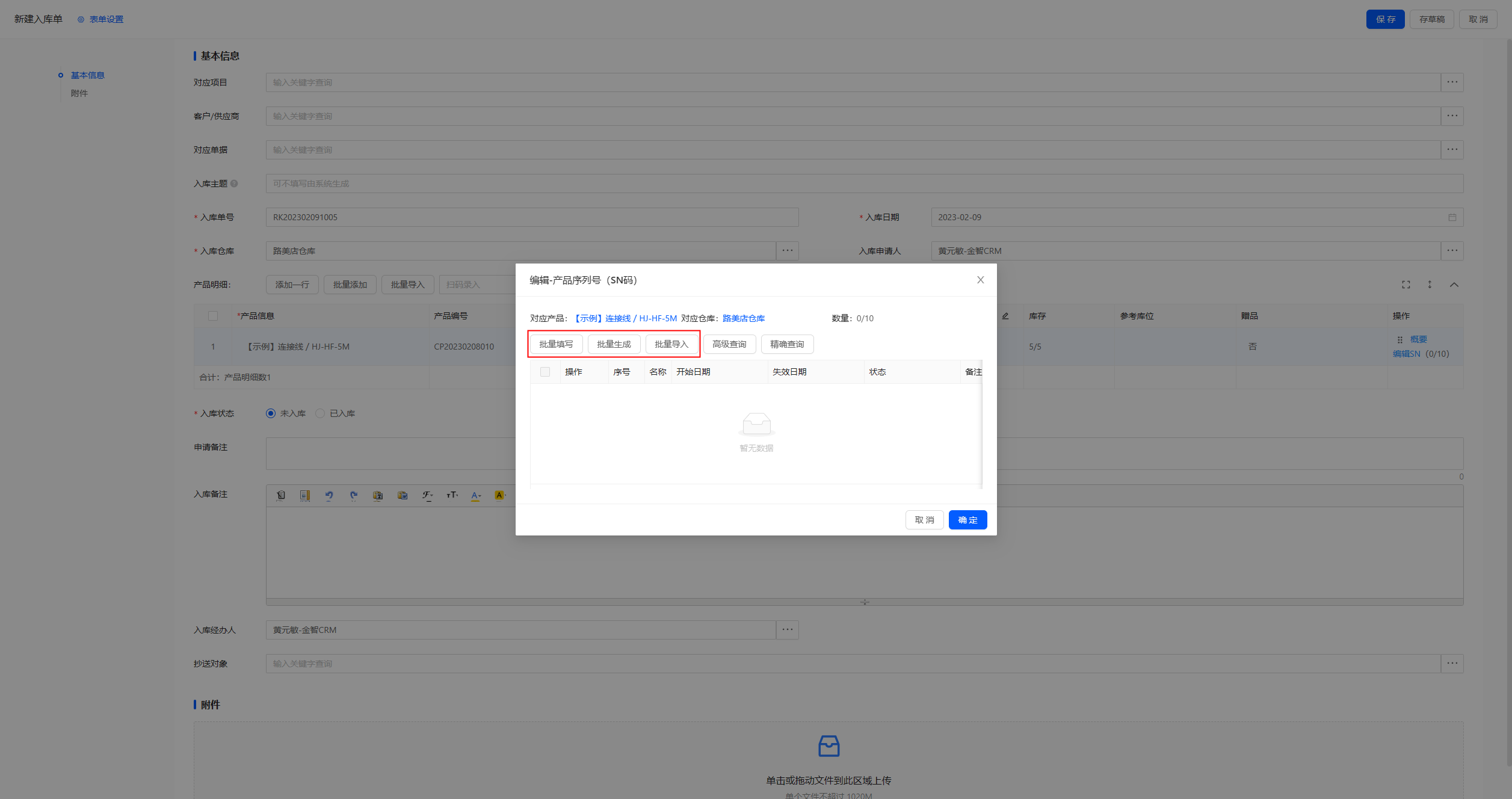The width and height of the screenshot is (1512, 799).
Task: Click the product code CP20230208010
Action: 464,347
